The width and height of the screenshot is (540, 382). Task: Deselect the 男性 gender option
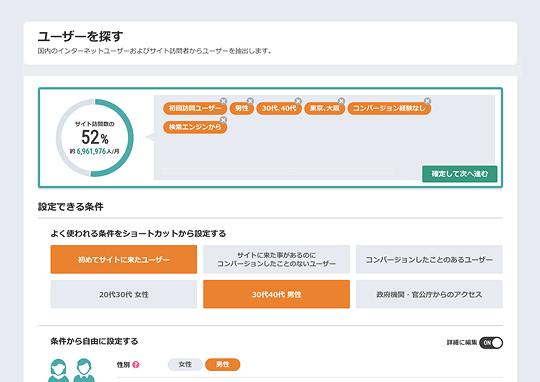click(x=222, y=364)
